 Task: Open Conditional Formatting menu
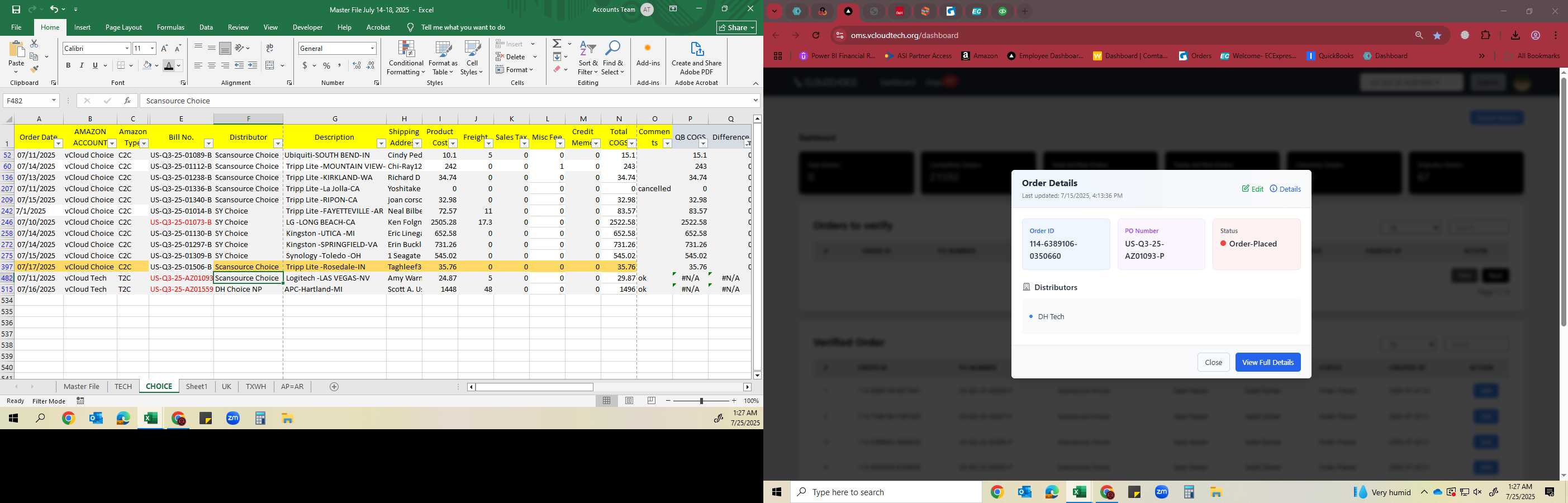pos(406,59)
